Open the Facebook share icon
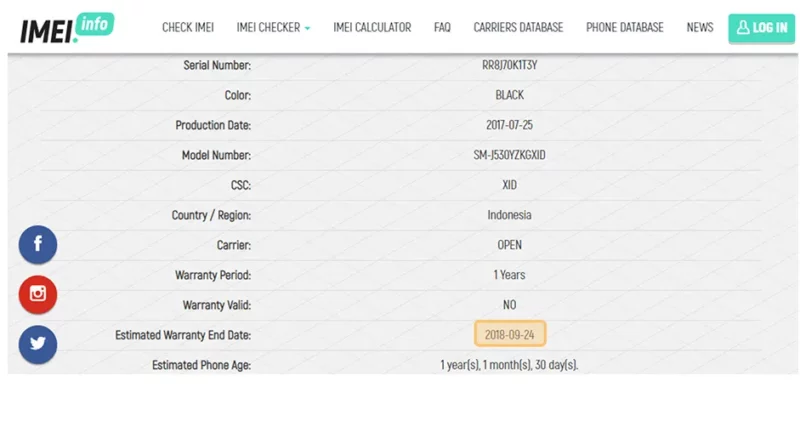Viewport: 800px width, 427px height. click(x=38, y=244)
